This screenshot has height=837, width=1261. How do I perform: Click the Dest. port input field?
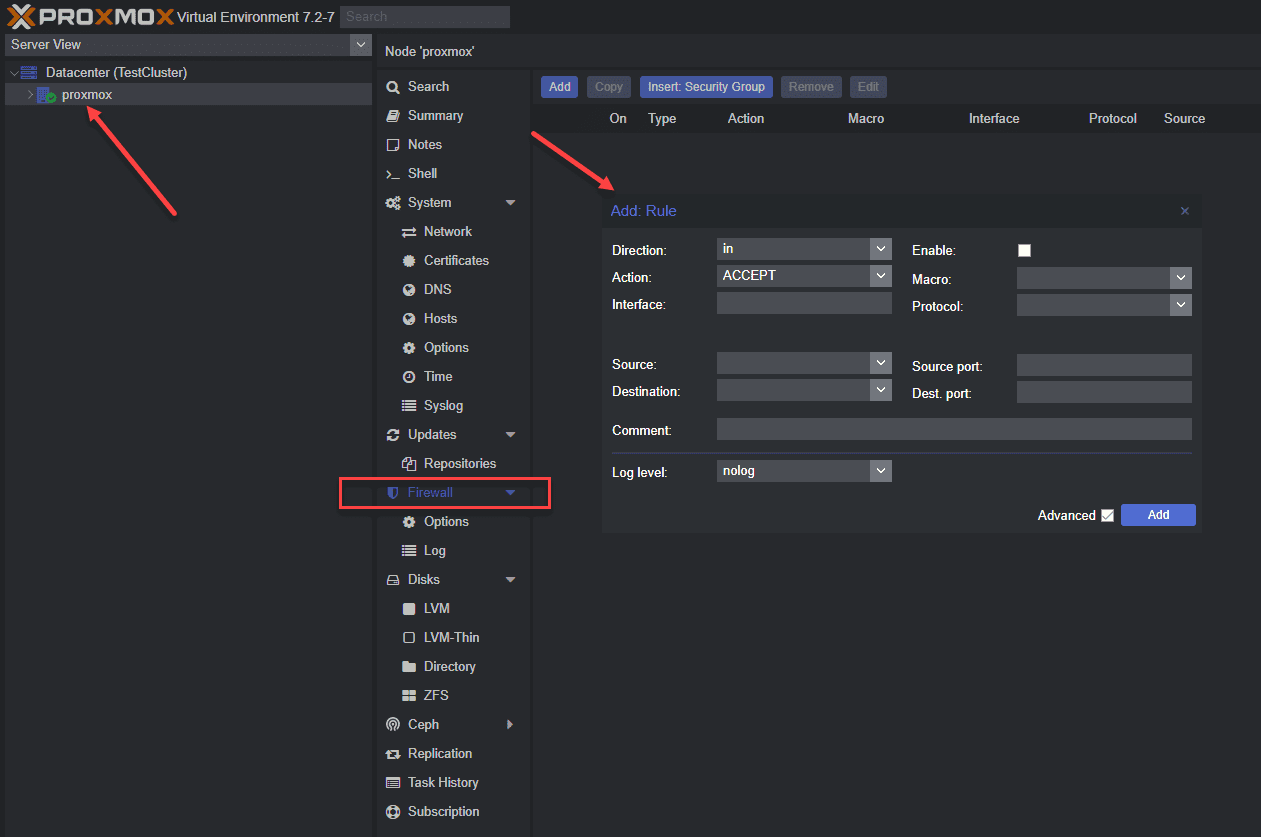1104,392
